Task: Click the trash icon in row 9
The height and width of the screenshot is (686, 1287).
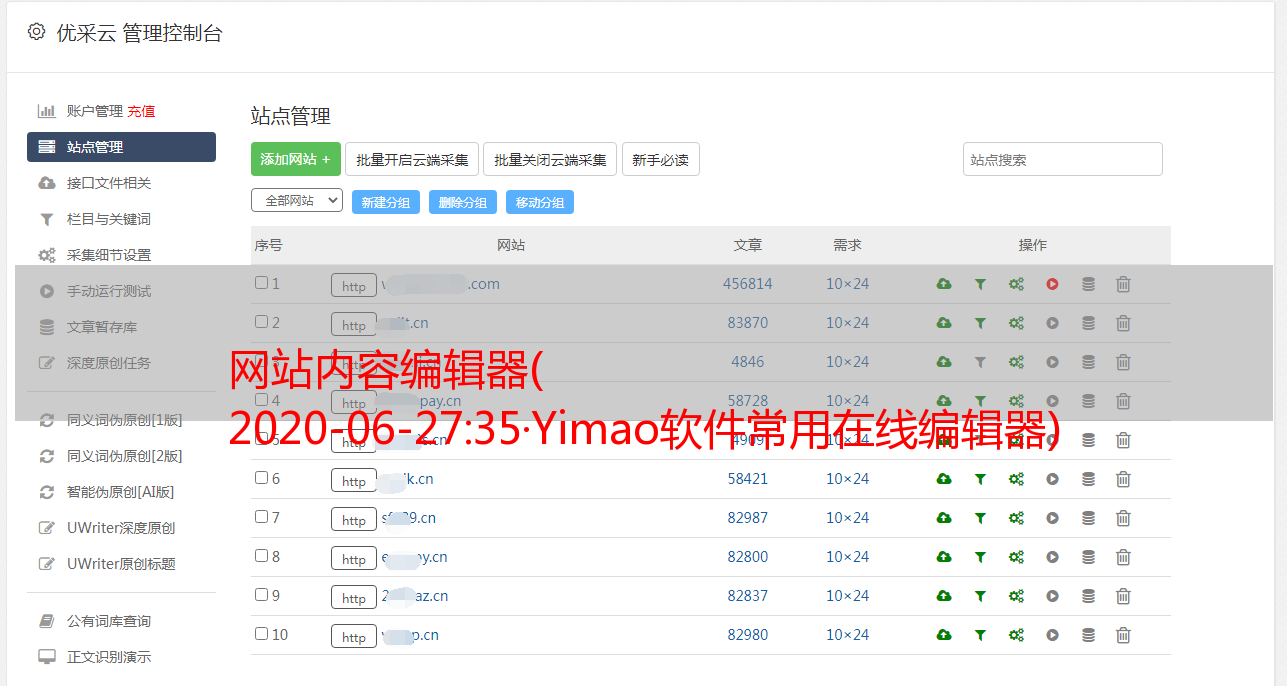Action: point(1123,596)
